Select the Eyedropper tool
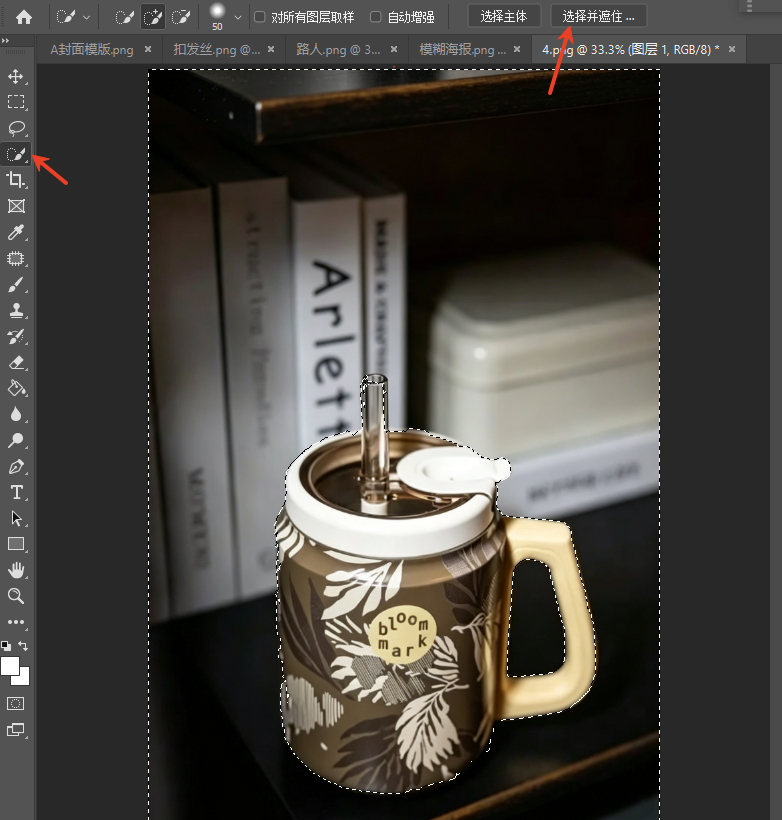Screen dimensions: 782x820 16,232
